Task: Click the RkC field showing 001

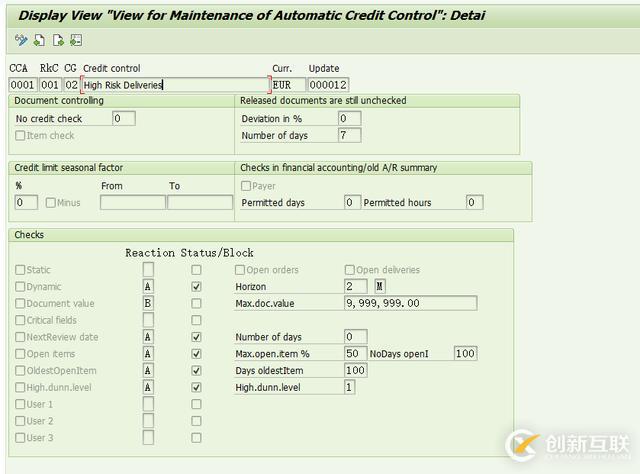Action: click(x=51, y=85)
